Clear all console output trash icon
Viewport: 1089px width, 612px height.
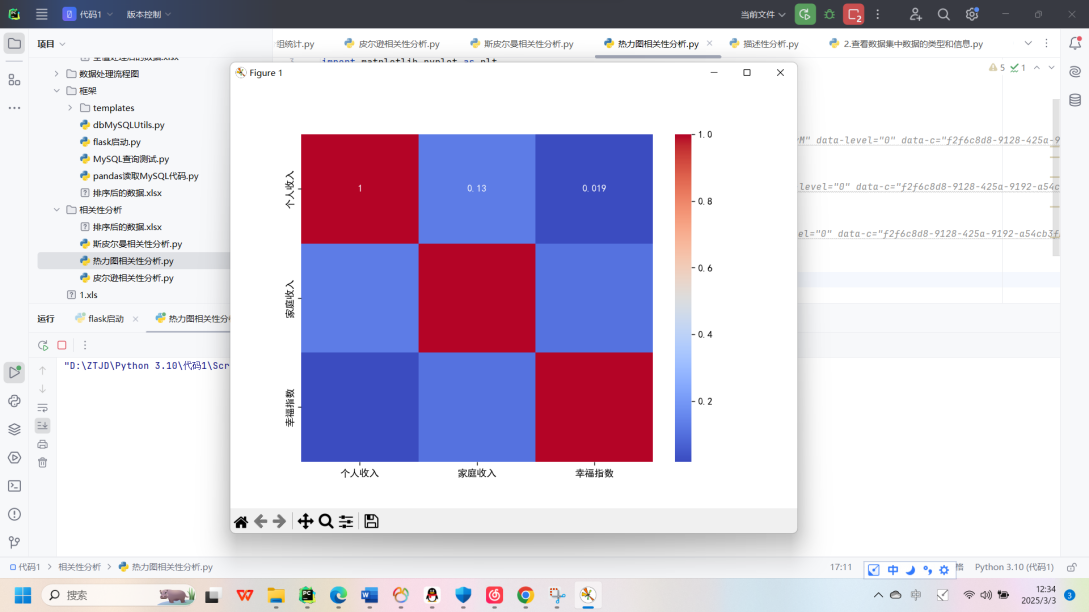[x=42, y=463]
